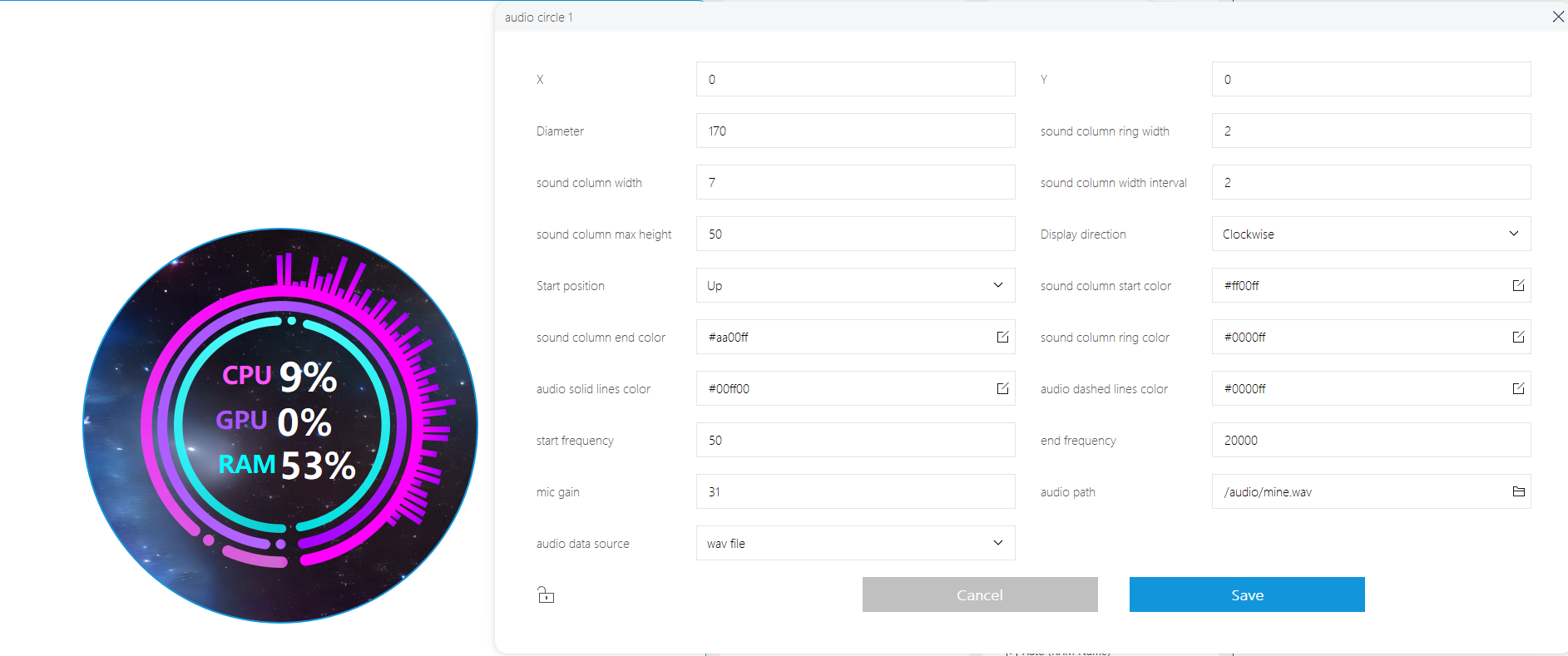Close the audio circle 1 dialog
This screenshot has width=1568, height=656.
(1558, 17)
